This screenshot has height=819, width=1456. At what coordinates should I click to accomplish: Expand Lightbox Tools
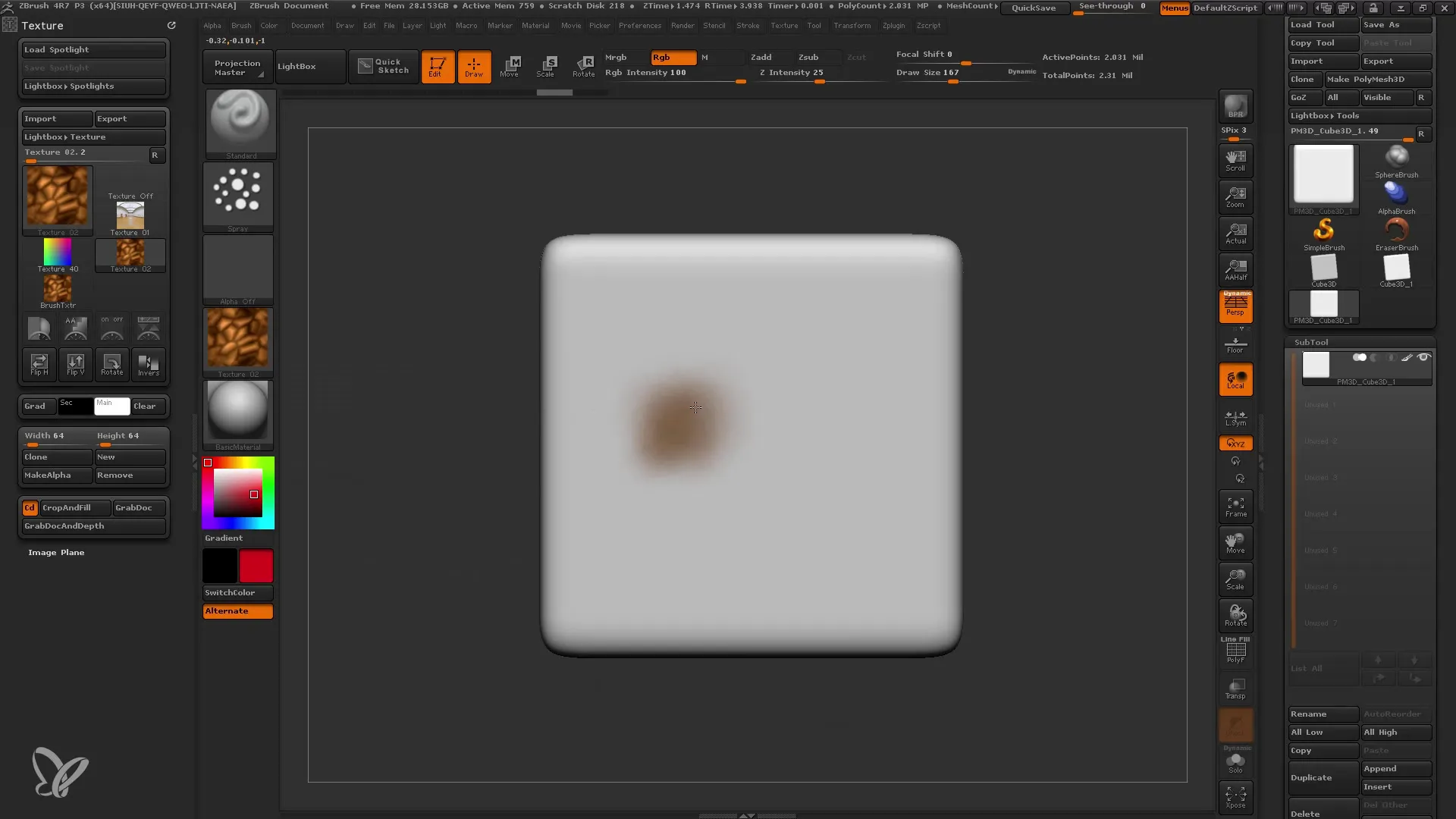[x=1360, y=116]
